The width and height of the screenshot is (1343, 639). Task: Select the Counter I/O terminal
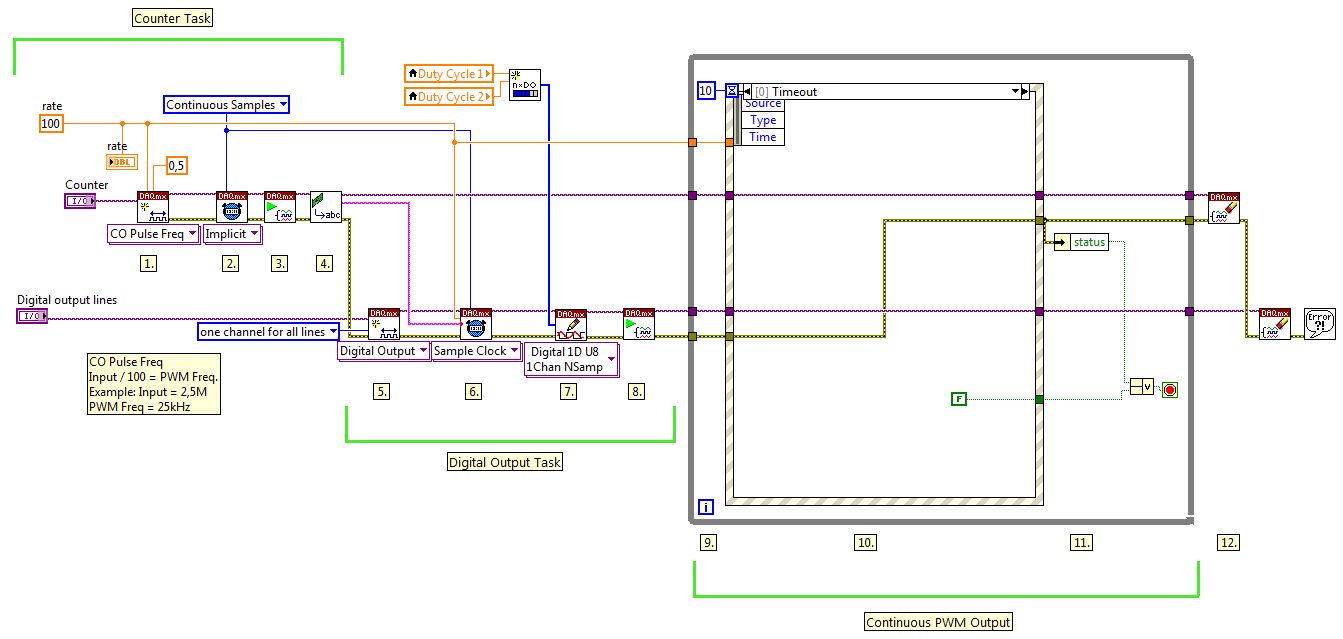pyautogui.click(x=79, y=201)
